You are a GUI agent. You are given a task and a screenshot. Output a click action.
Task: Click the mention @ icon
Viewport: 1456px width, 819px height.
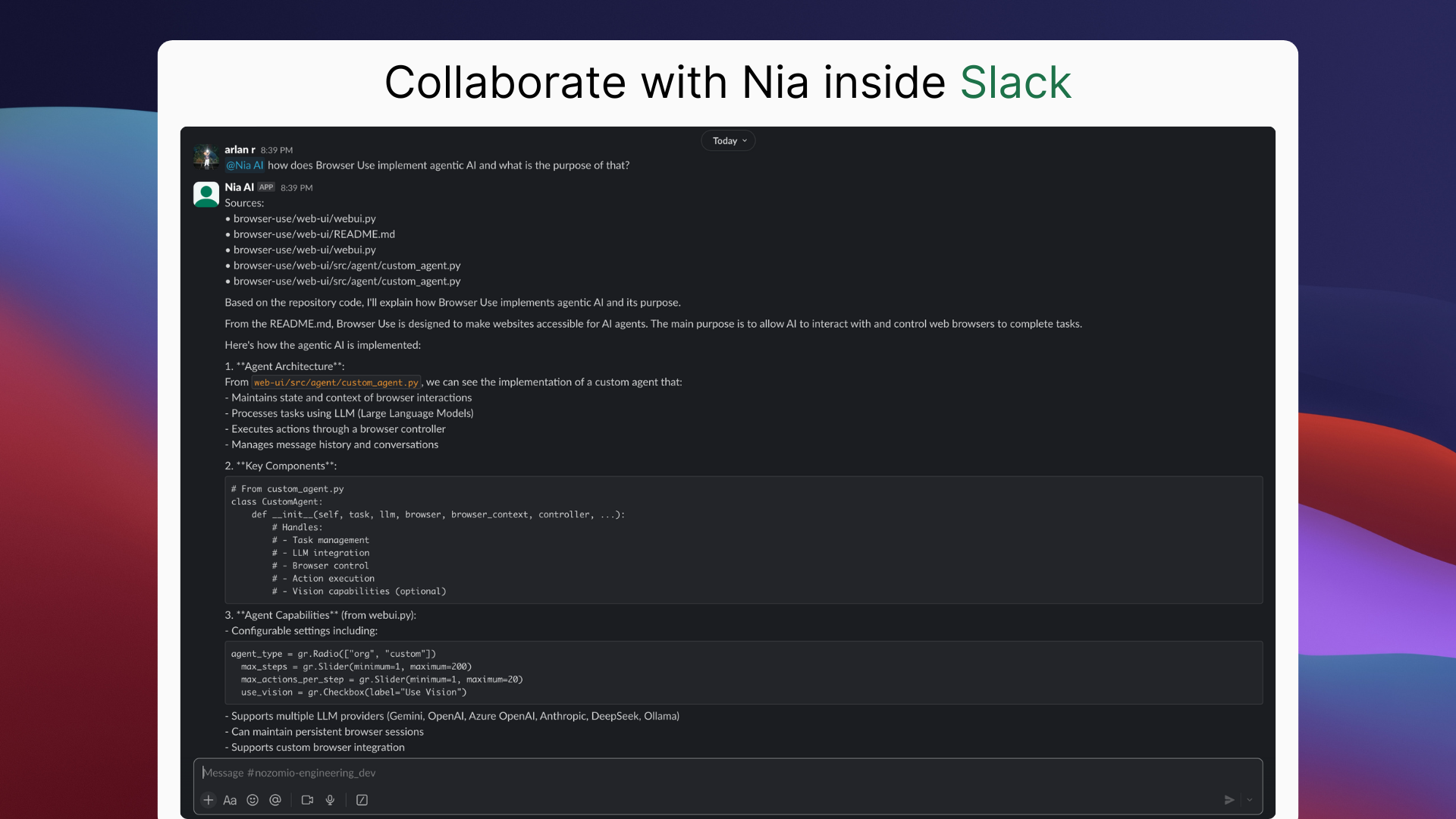click(x=275, y=800)
